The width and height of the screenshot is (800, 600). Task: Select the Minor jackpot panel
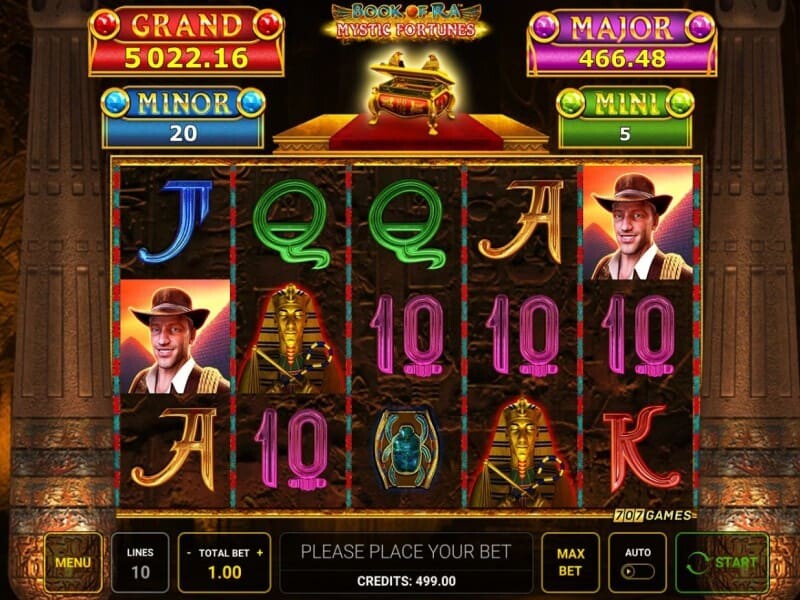point(183,118)
